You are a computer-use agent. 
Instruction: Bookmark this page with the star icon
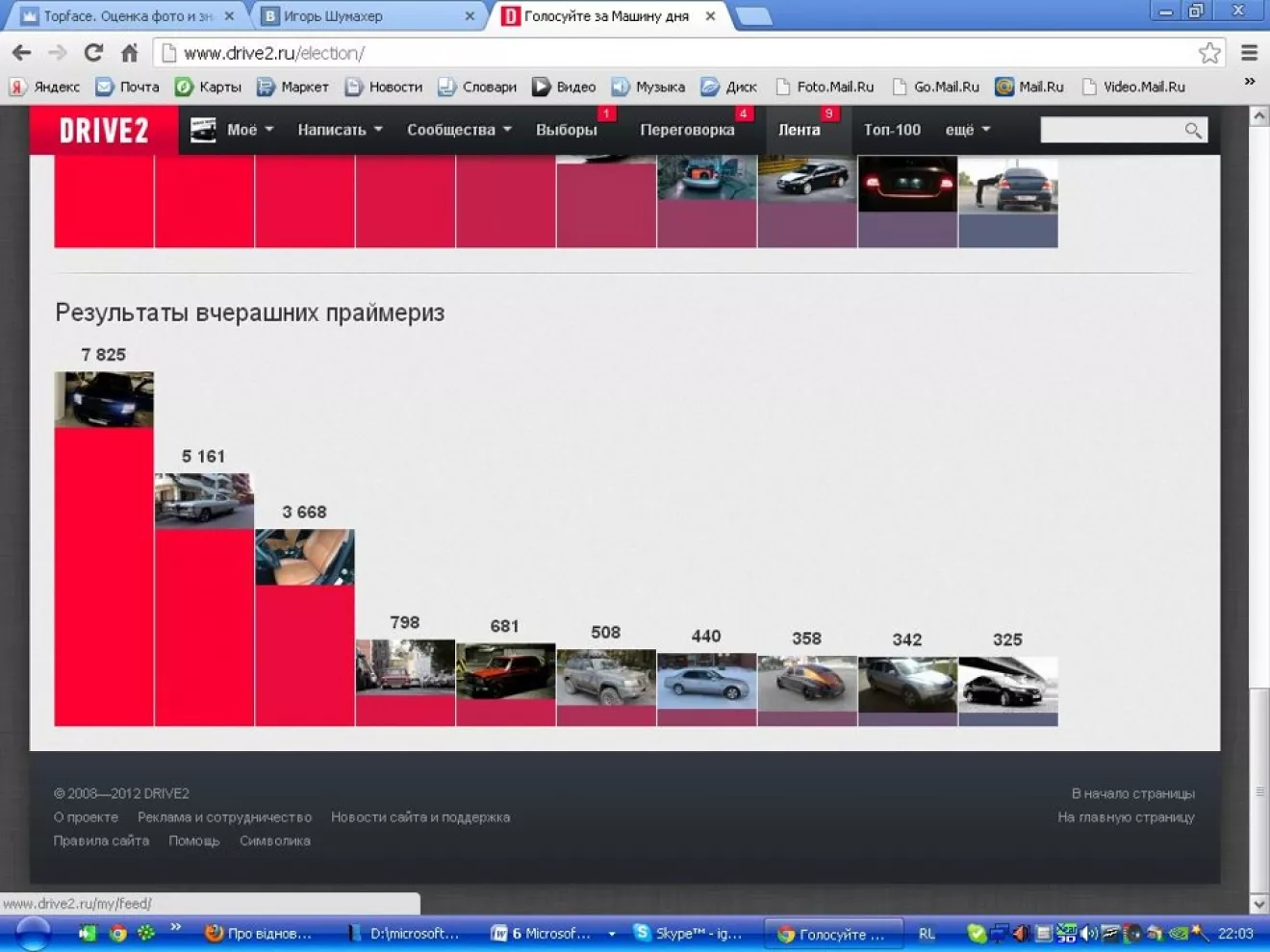pos(1209,53)
